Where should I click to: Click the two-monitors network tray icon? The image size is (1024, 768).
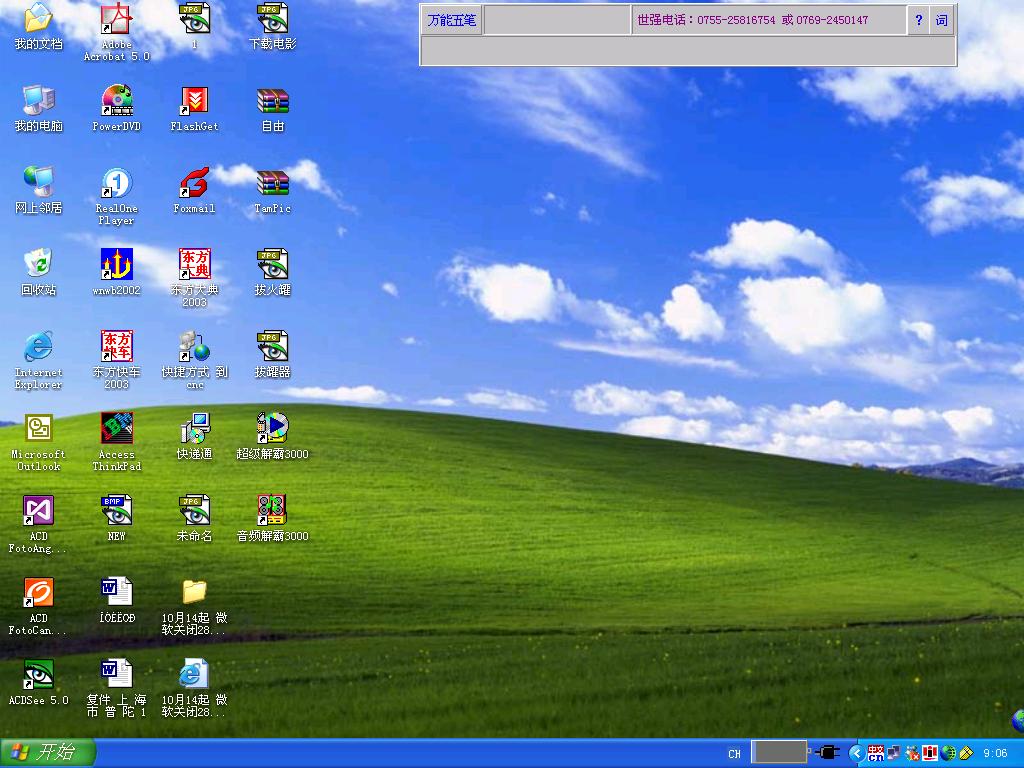point(894,754)
